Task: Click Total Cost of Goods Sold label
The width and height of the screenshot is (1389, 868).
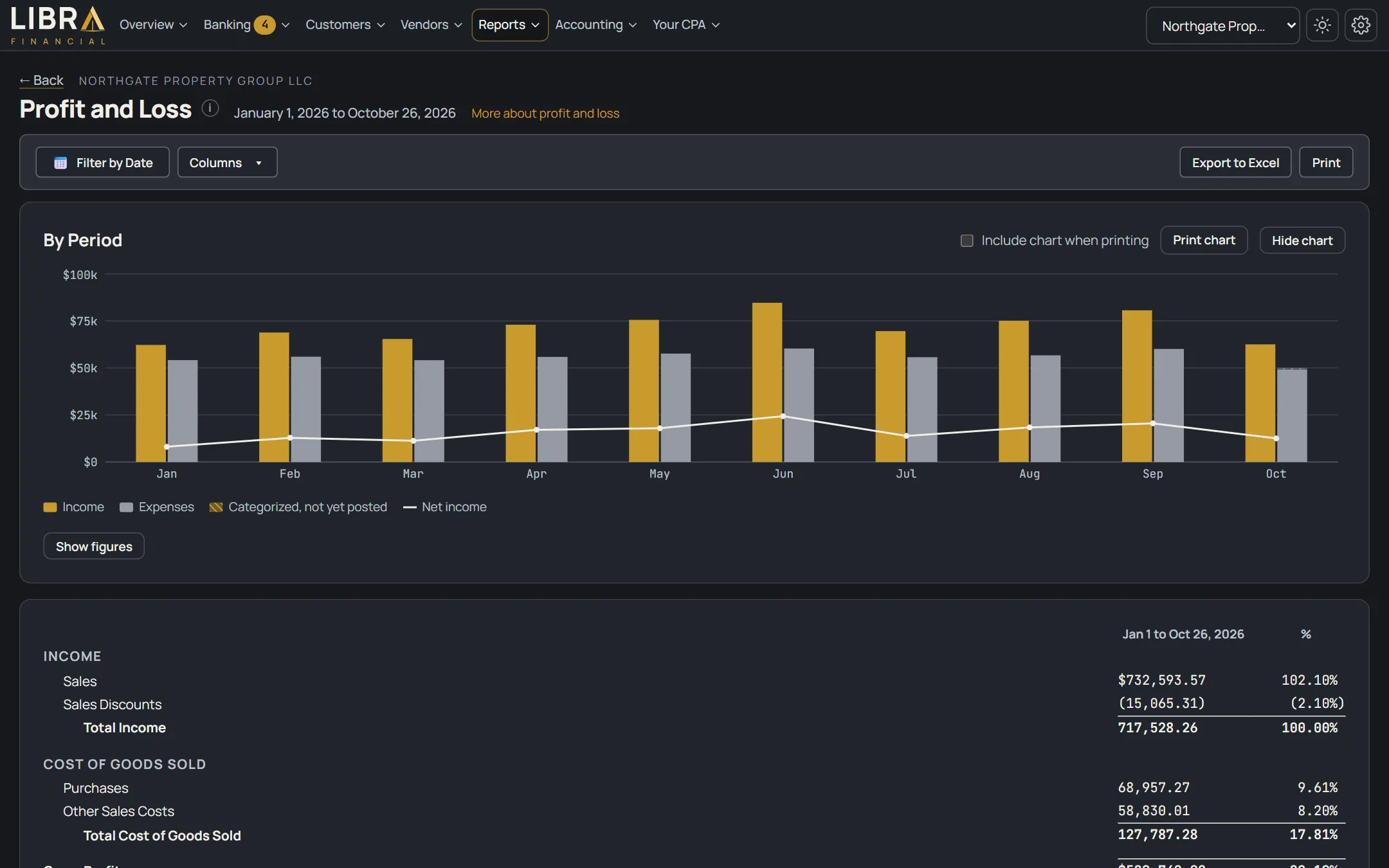Action: click(x=162, y=836)
